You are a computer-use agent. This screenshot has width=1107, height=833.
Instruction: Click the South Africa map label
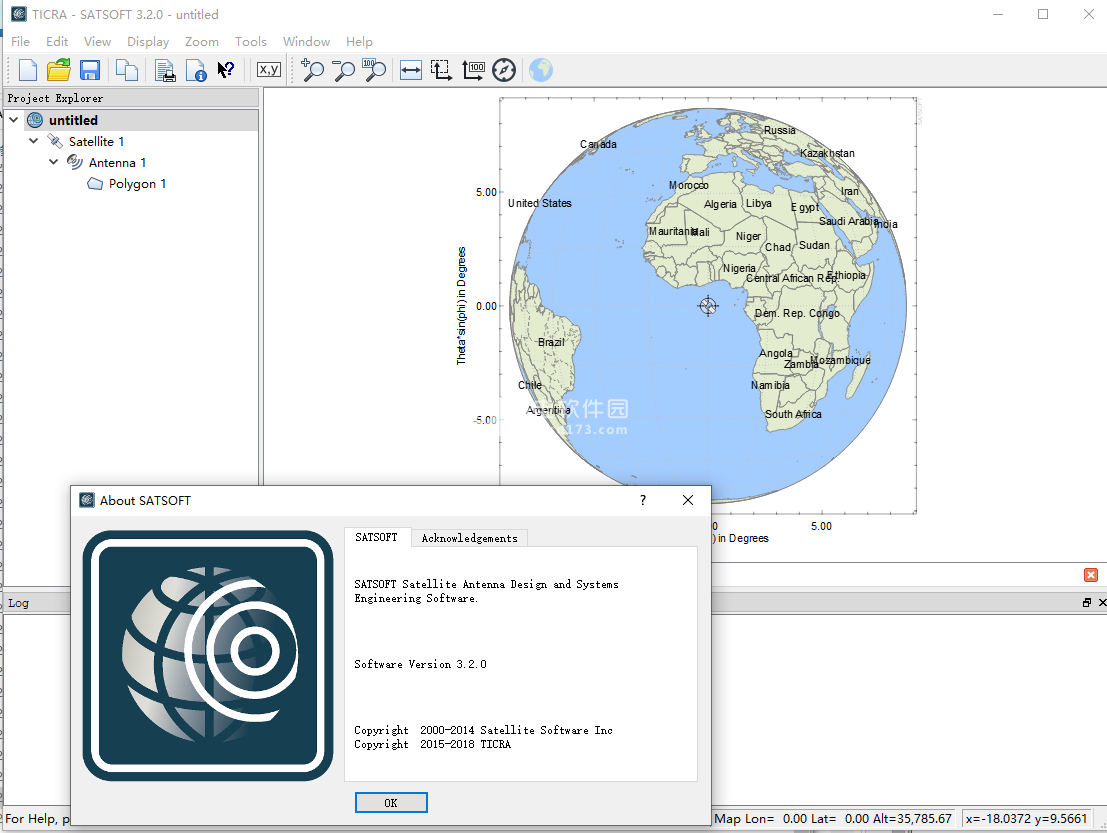click(794, 414)
